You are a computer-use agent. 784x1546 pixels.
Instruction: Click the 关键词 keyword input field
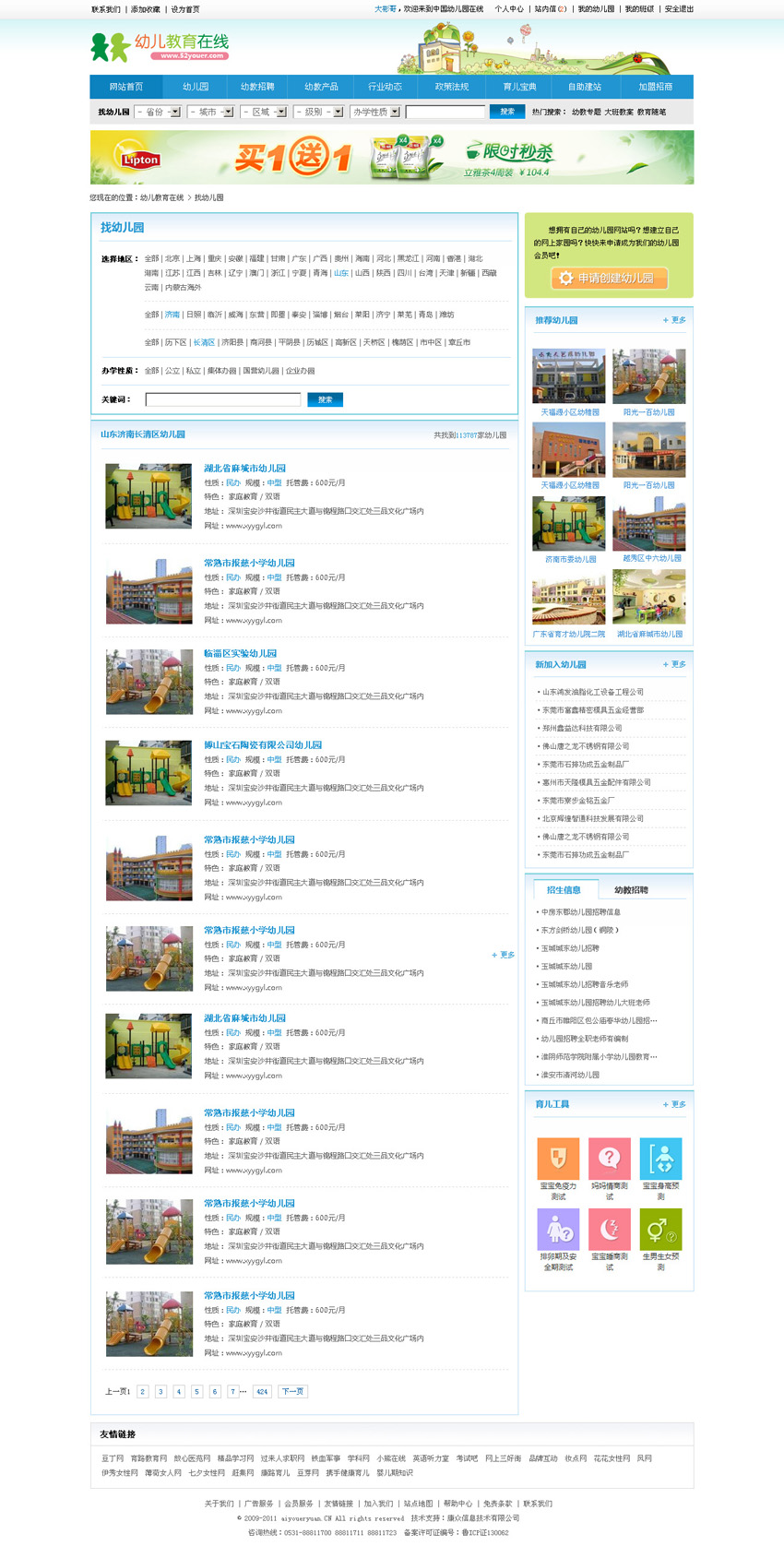[223, 399]
